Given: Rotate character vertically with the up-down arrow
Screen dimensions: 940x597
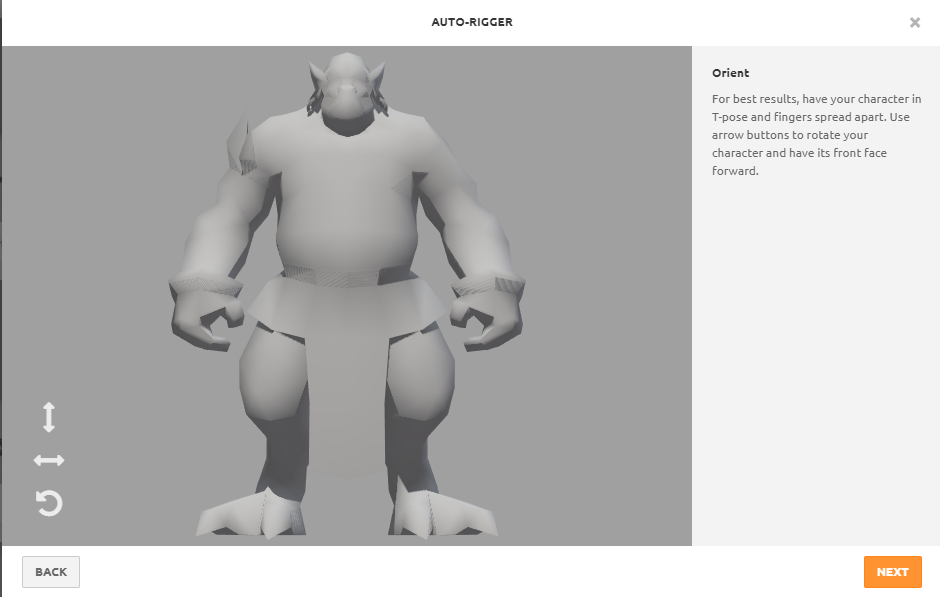Looking at the screenshot, I should pos(49,417).
